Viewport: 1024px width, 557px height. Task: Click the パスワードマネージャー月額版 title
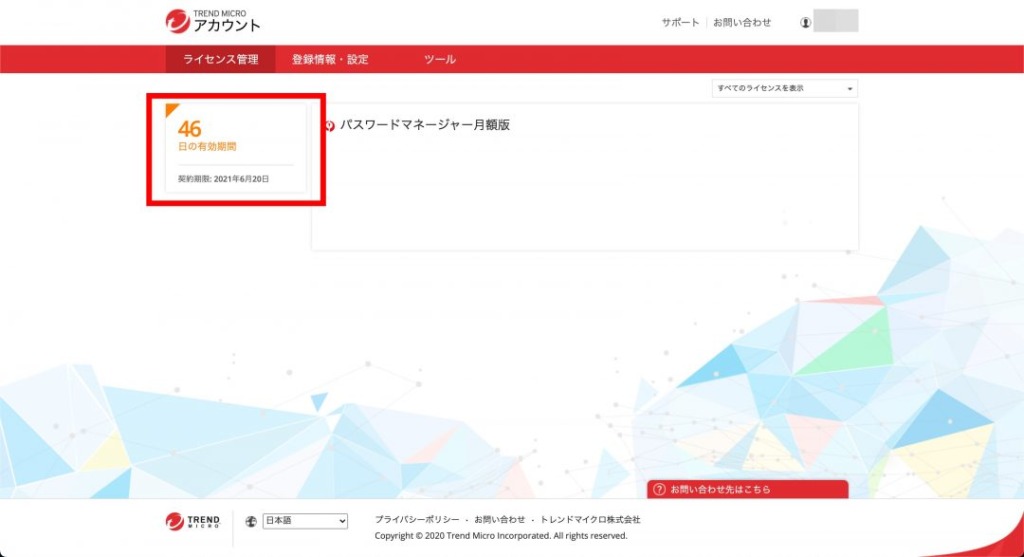pyautogui.click(x=424, y=125)
